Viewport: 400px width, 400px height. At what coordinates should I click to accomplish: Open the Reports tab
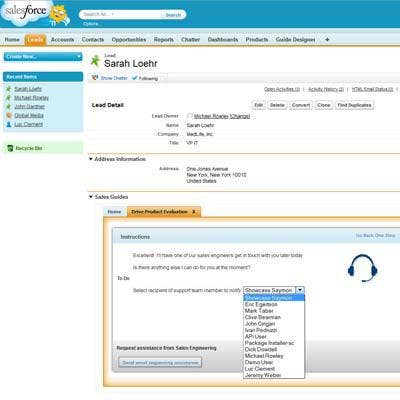click(x=164, y=39)
